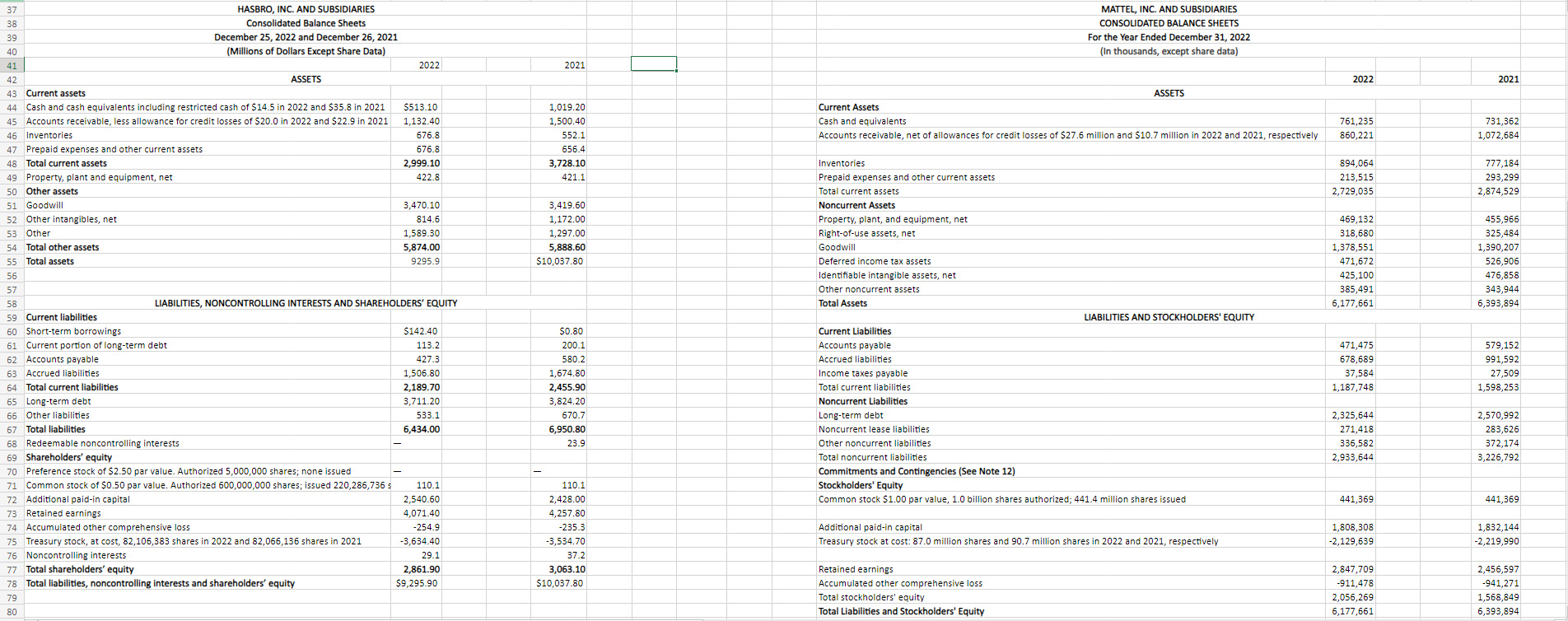The width and height of the screenshot is (1568, 621).
Task: Click Mattel inventories value 894,064
Action: pyautogui.click(x=1356, y=163)
